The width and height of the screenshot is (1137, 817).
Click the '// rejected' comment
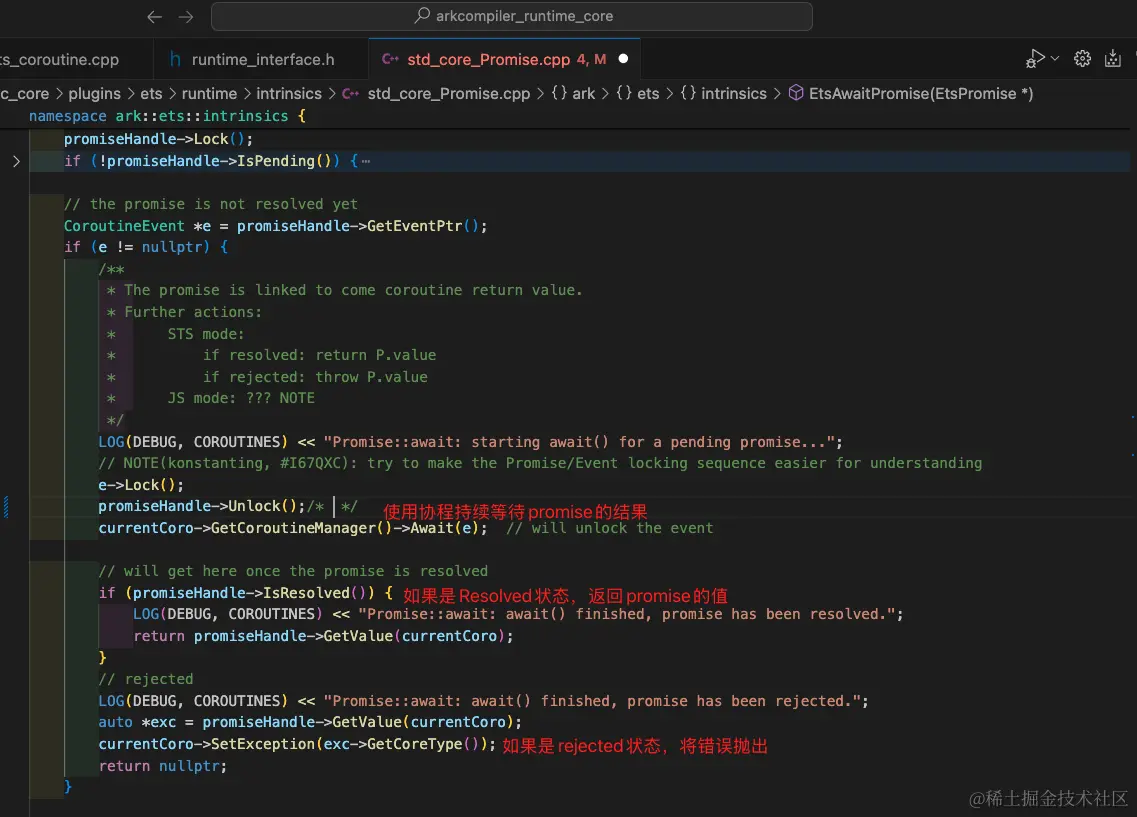tap(146, 679)
